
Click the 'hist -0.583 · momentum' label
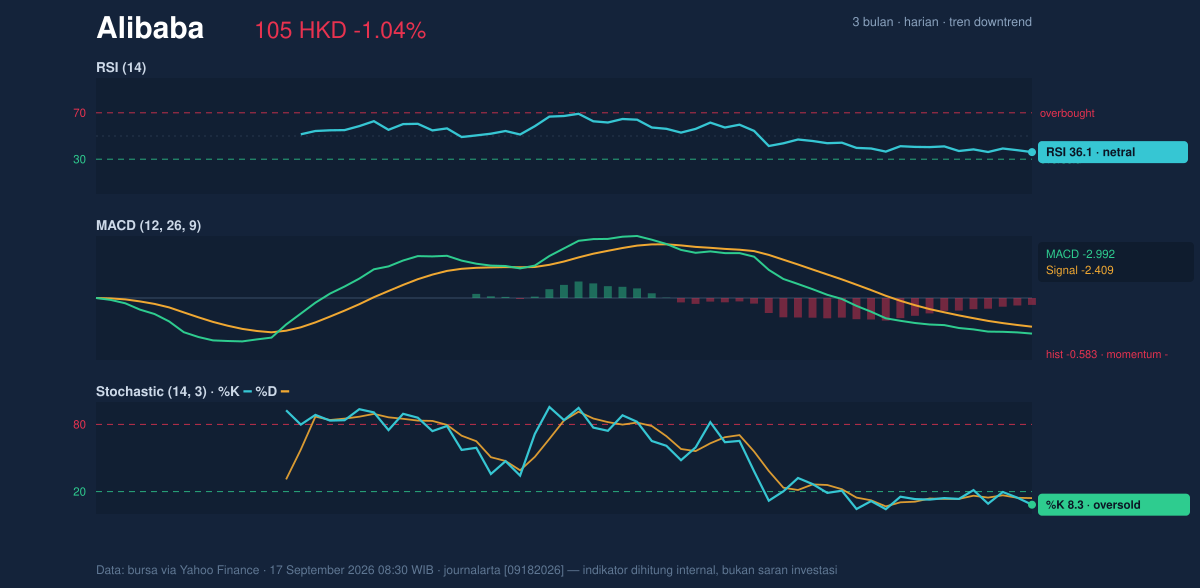pos(1107,354)
